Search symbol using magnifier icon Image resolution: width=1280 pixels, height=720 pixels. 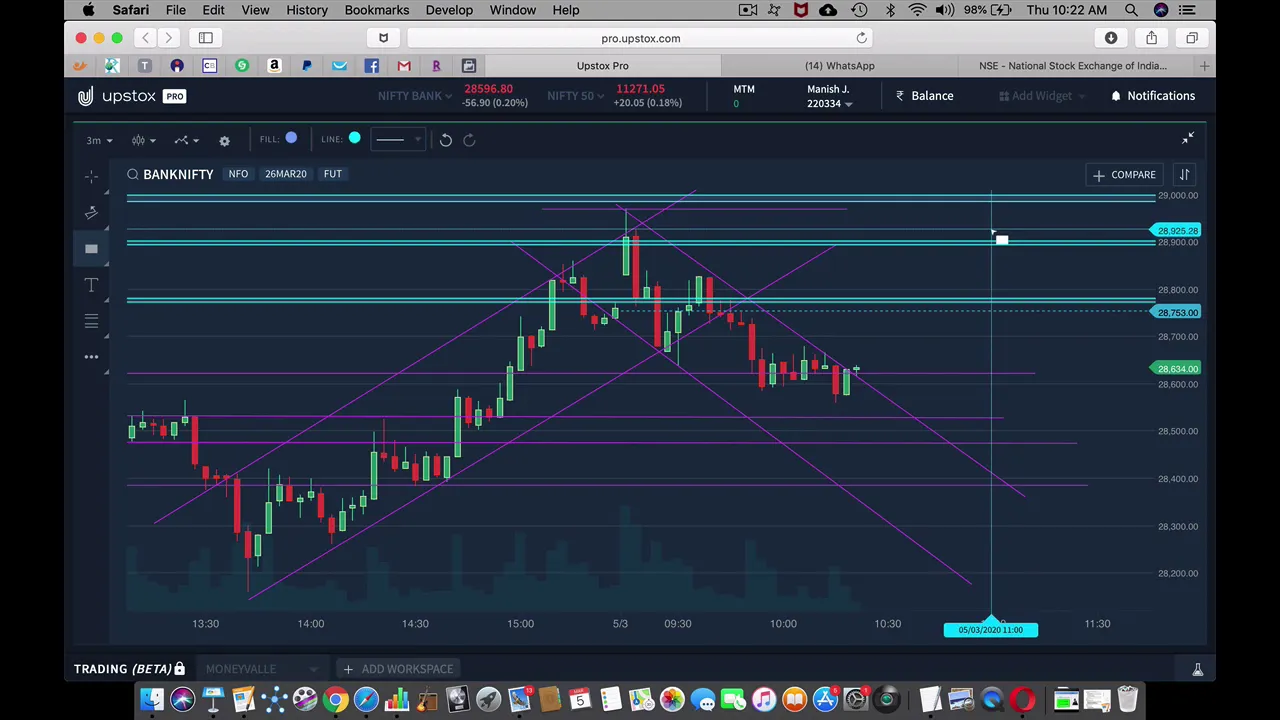click(132, 174)
